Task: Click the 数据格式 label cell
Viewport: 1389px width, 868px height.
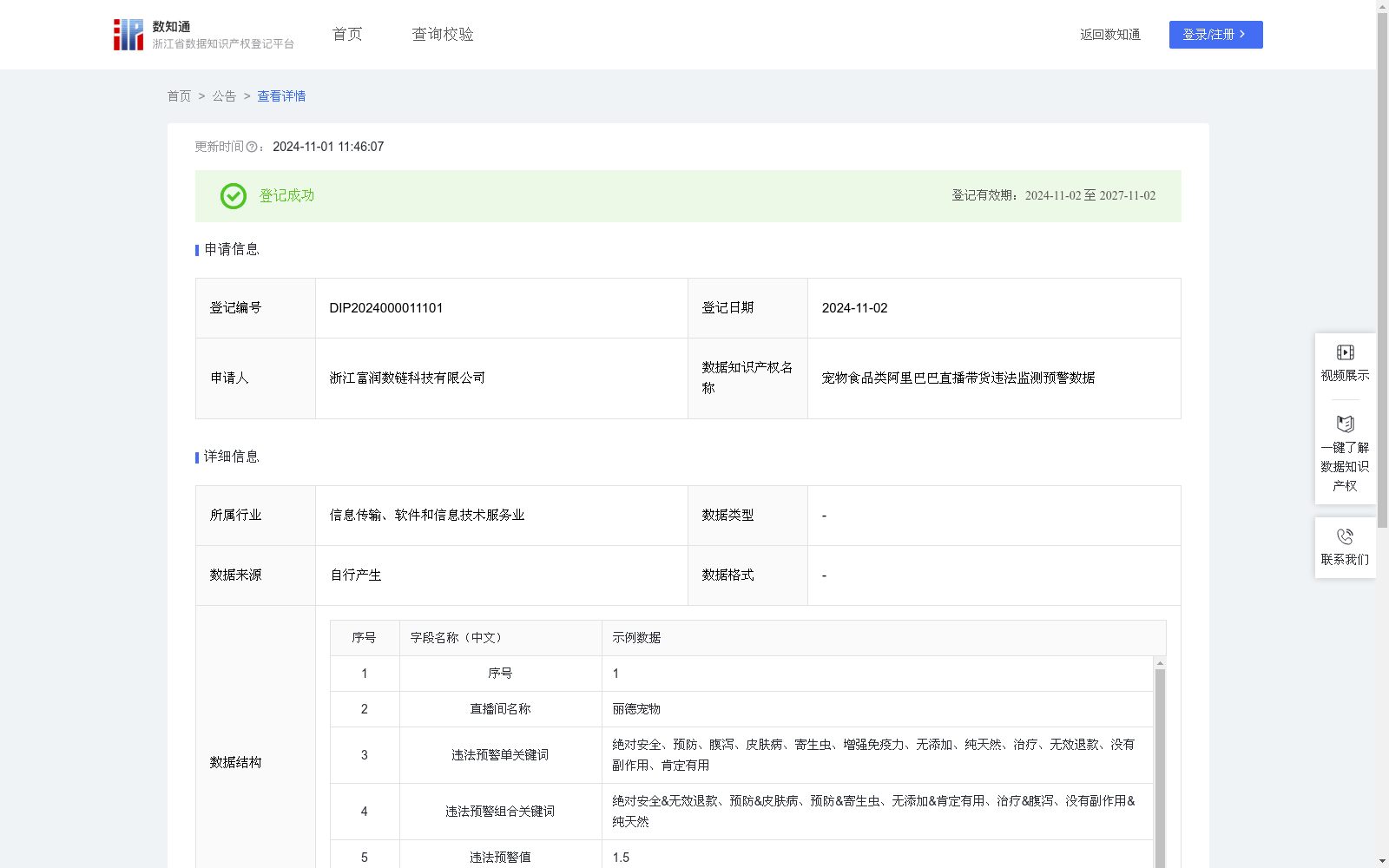Action: pos(747,575)
